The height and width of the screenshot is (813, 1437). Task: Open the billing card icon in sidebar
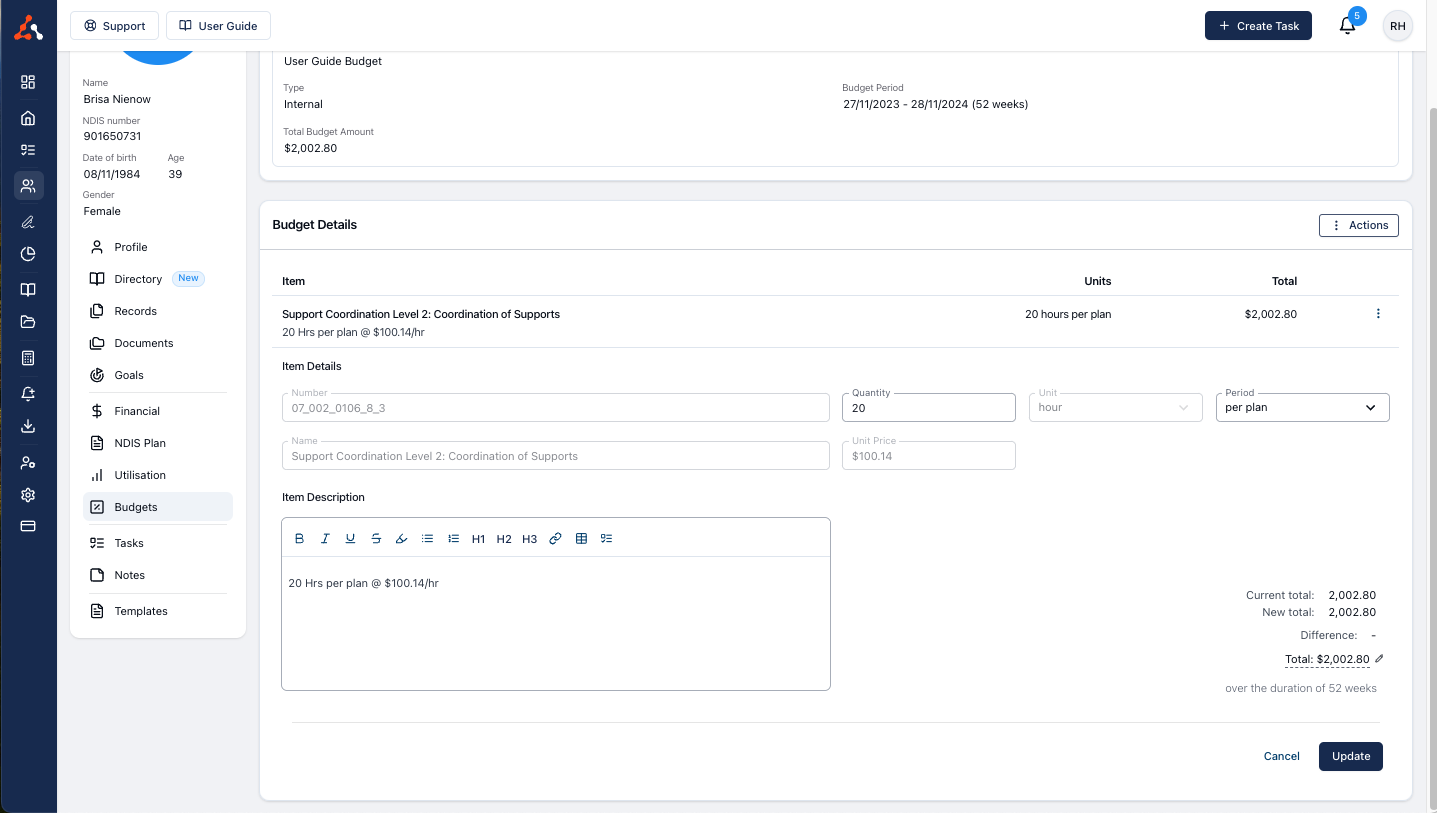click(x=28, y=526)
